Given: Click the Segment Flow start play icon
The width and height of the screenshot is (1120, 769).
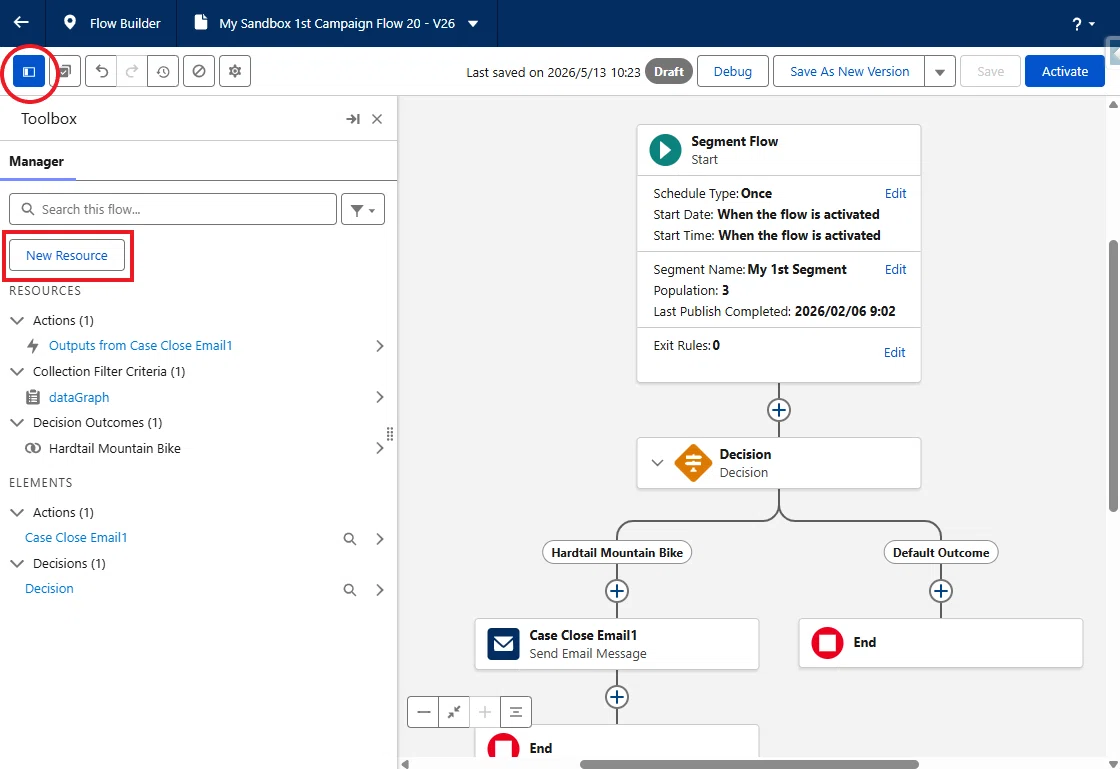Looking at the screenshot, I should coord(665,150).
